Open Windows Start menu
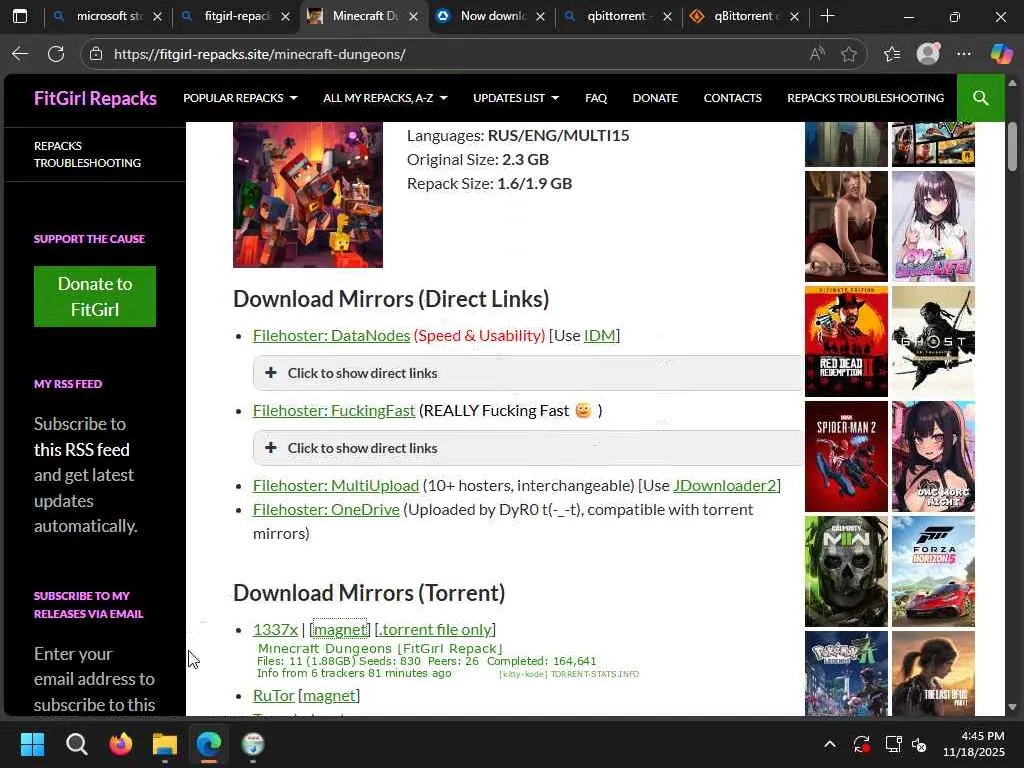 [x=32, y=744]
